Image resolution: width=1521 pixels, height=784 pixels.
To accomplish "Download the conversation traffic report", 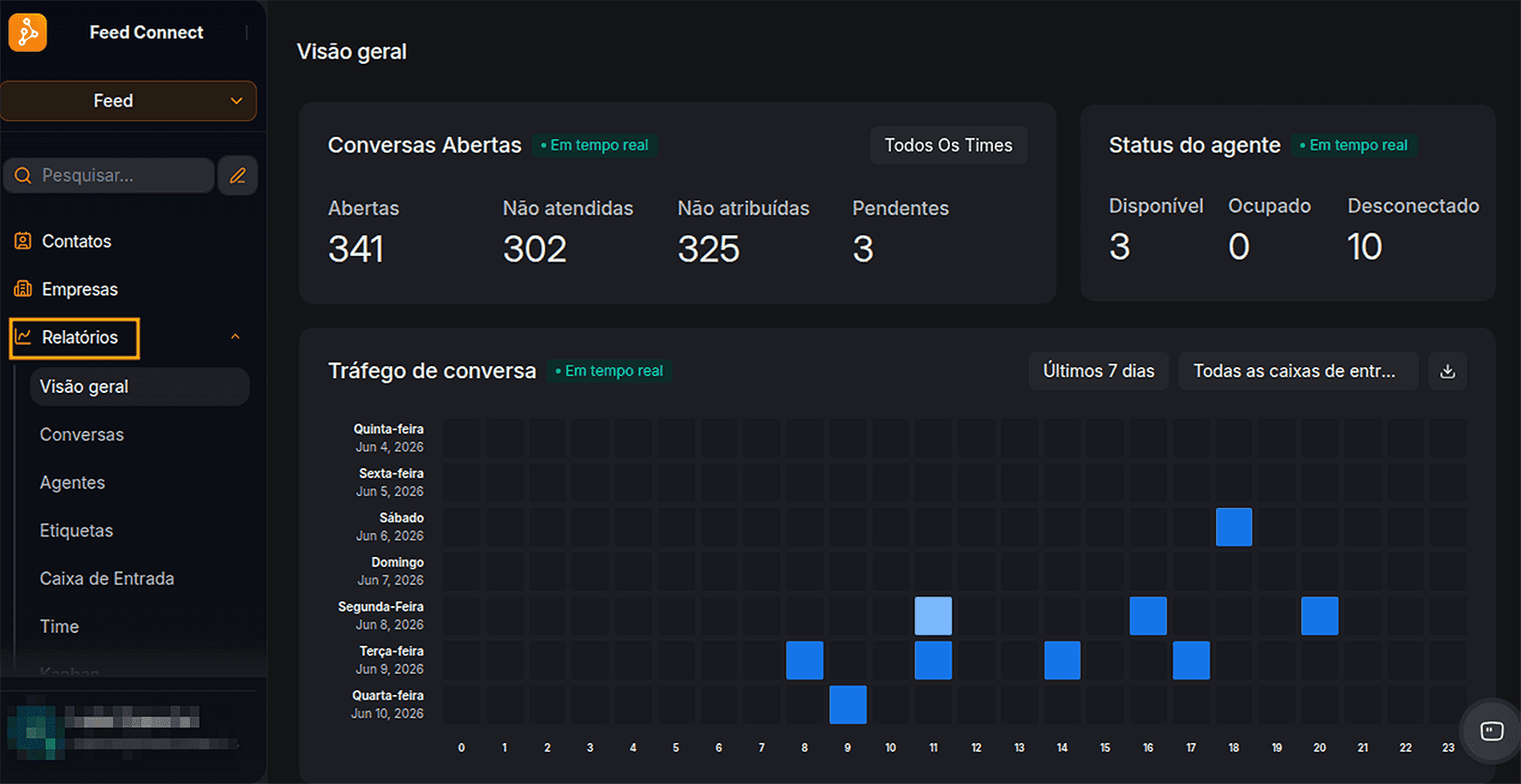I will [x=1448, y=372].
